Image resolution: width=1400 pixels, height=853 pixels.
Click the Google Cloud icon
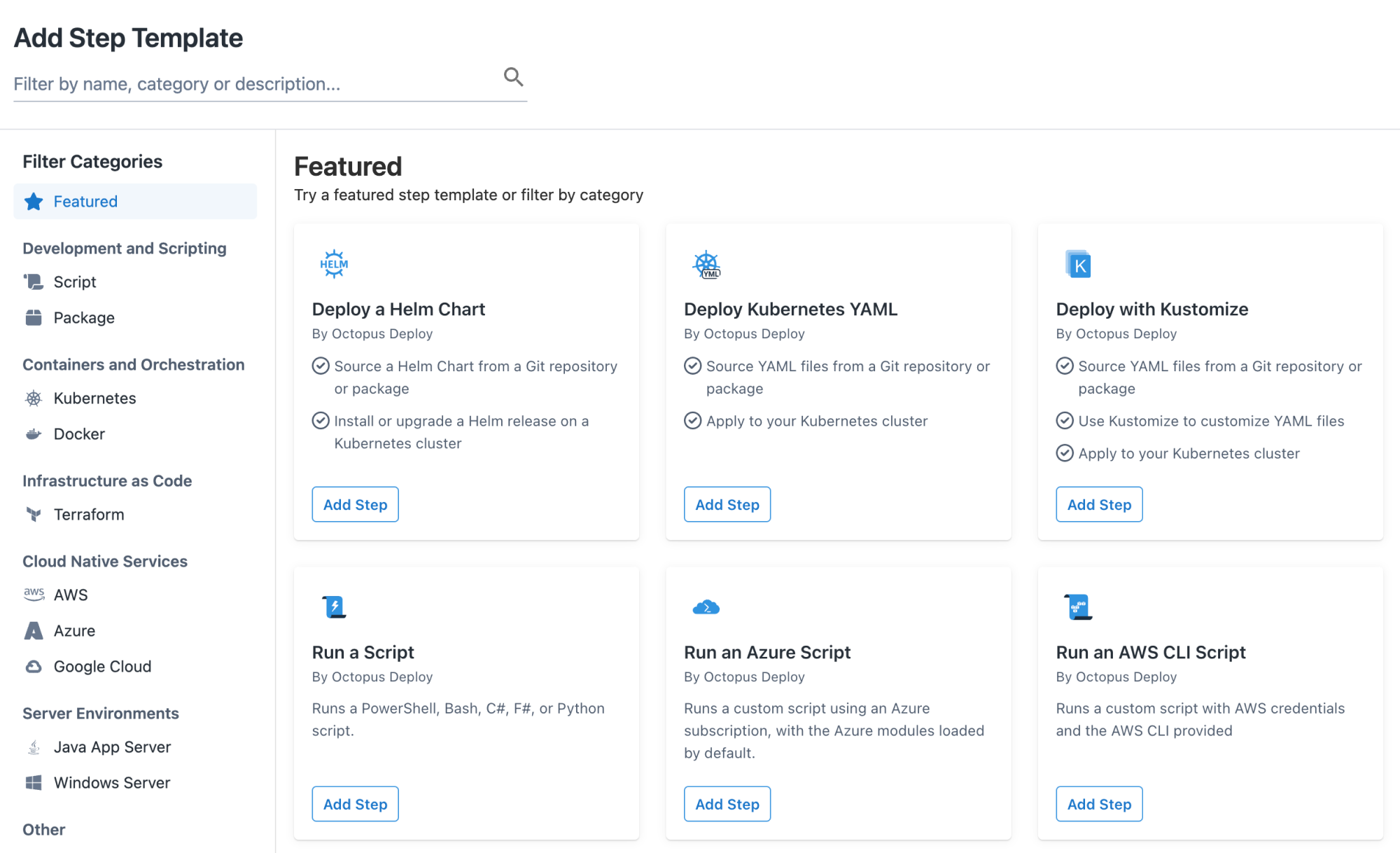click(x=34, y=667)
